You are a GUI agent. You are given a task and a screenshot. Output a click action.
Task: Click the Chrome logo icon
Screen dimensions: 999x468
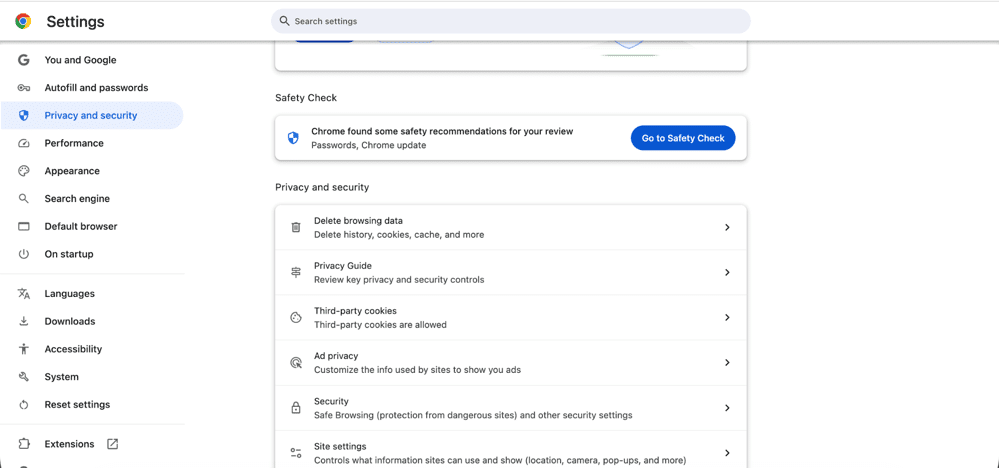pos(23,22)
